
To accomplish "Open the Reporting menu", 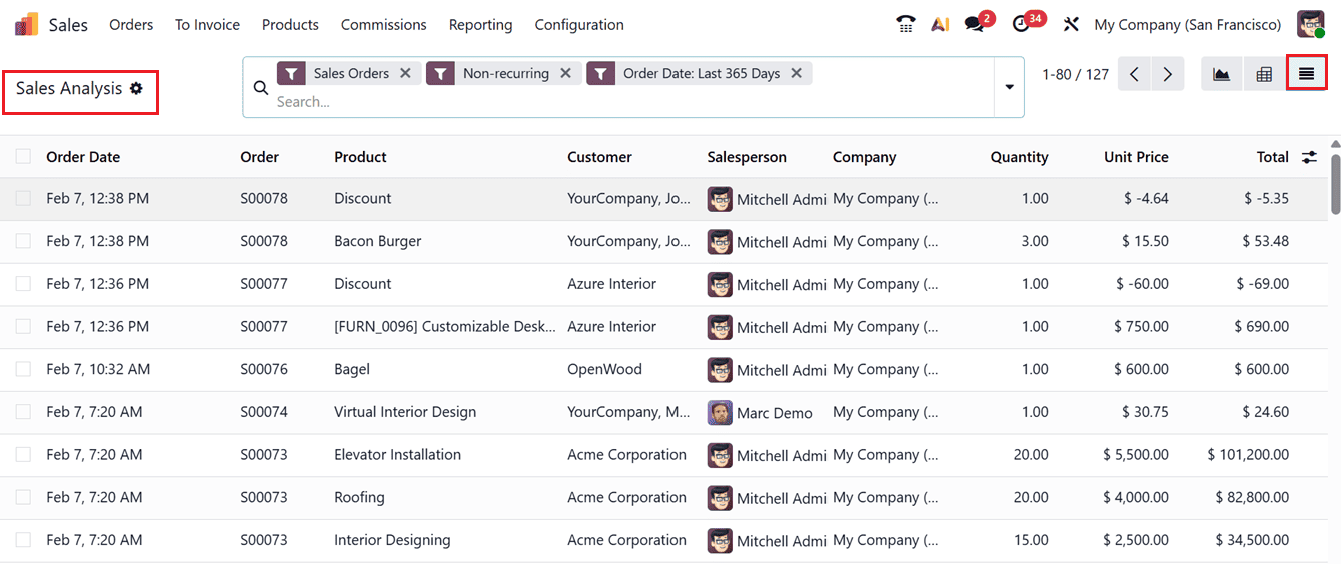I will tap(480, 24).
